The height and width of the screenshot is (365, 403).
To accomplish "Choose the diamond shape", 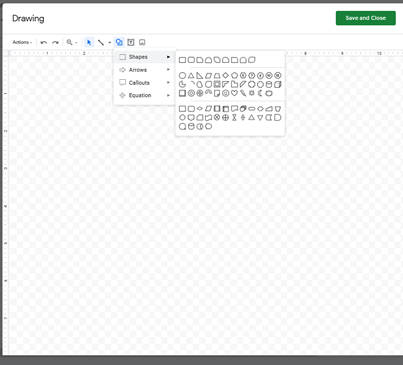I will tap(226, 76).
